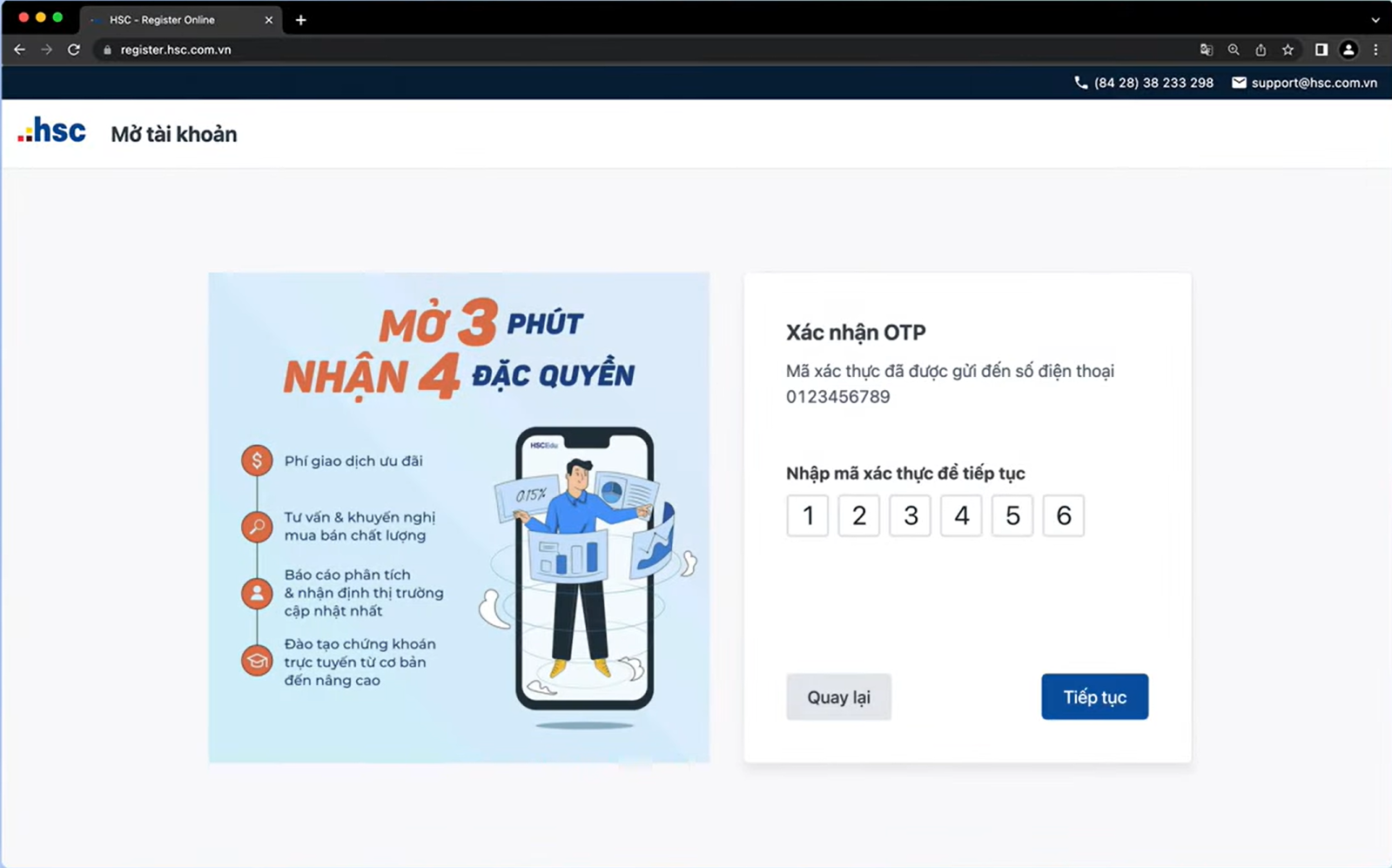Click the share page icon
The height and width of the screenshot is (868, 1392).
[1261, 50]
